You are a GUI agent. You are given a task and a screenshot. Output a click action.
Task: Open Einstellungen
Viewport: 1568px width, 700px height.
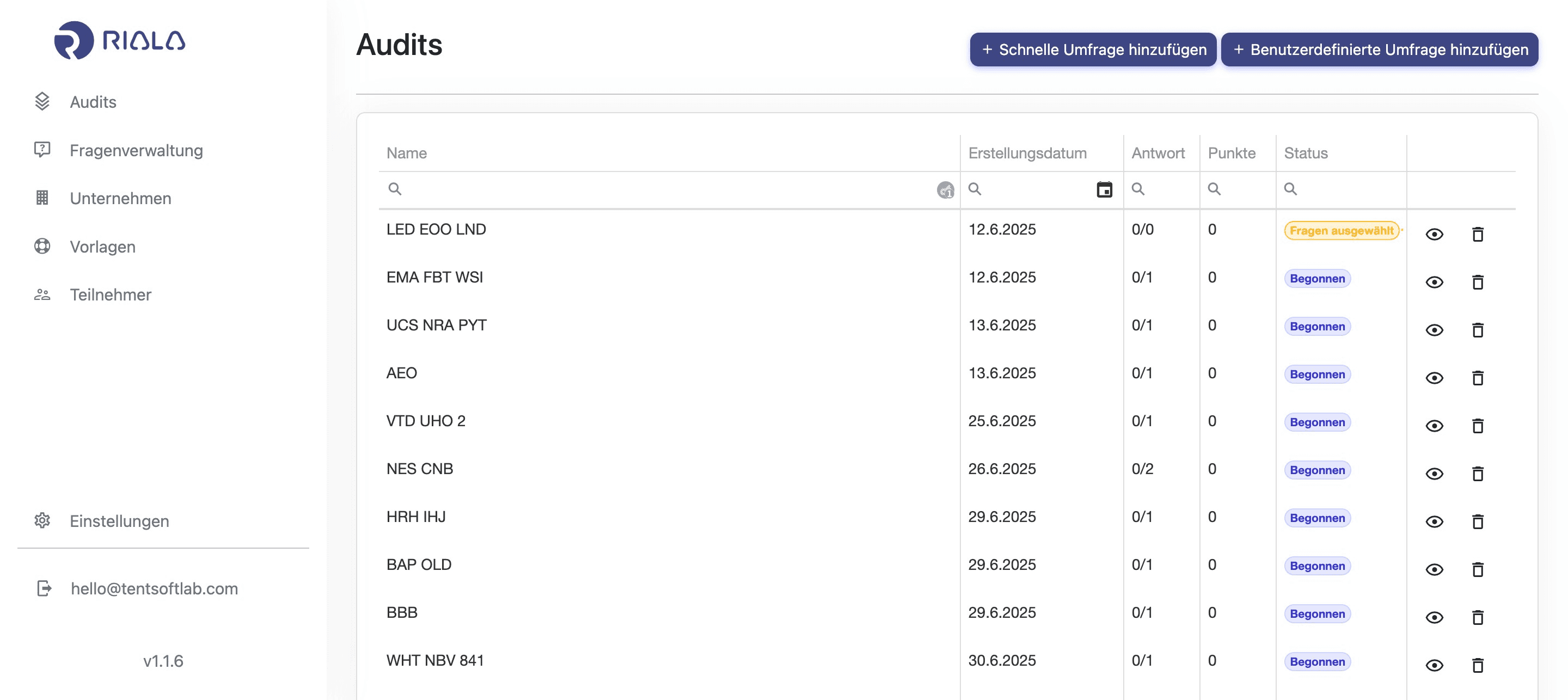point(119,521)
